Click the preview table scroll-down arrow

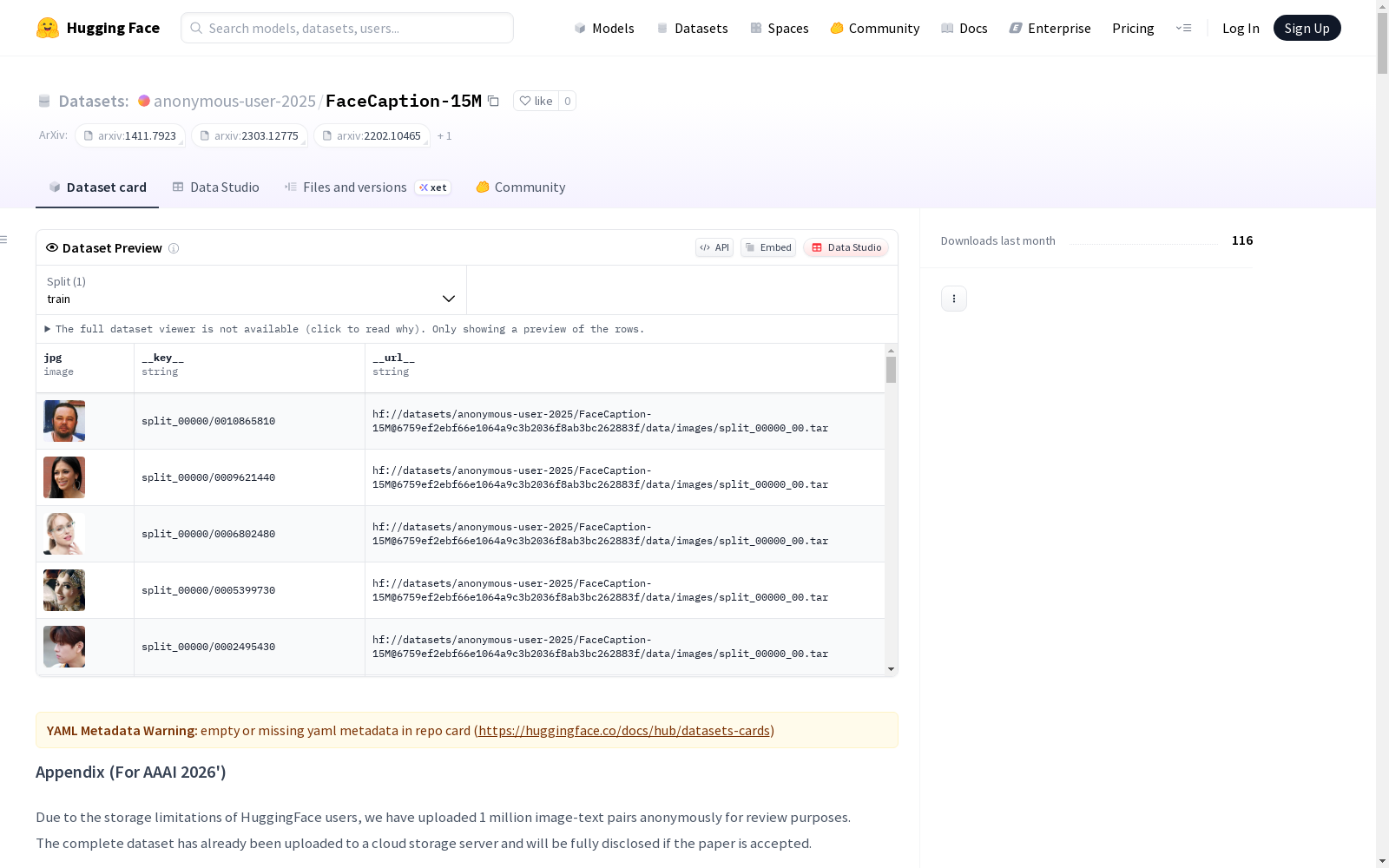(891, 669)
